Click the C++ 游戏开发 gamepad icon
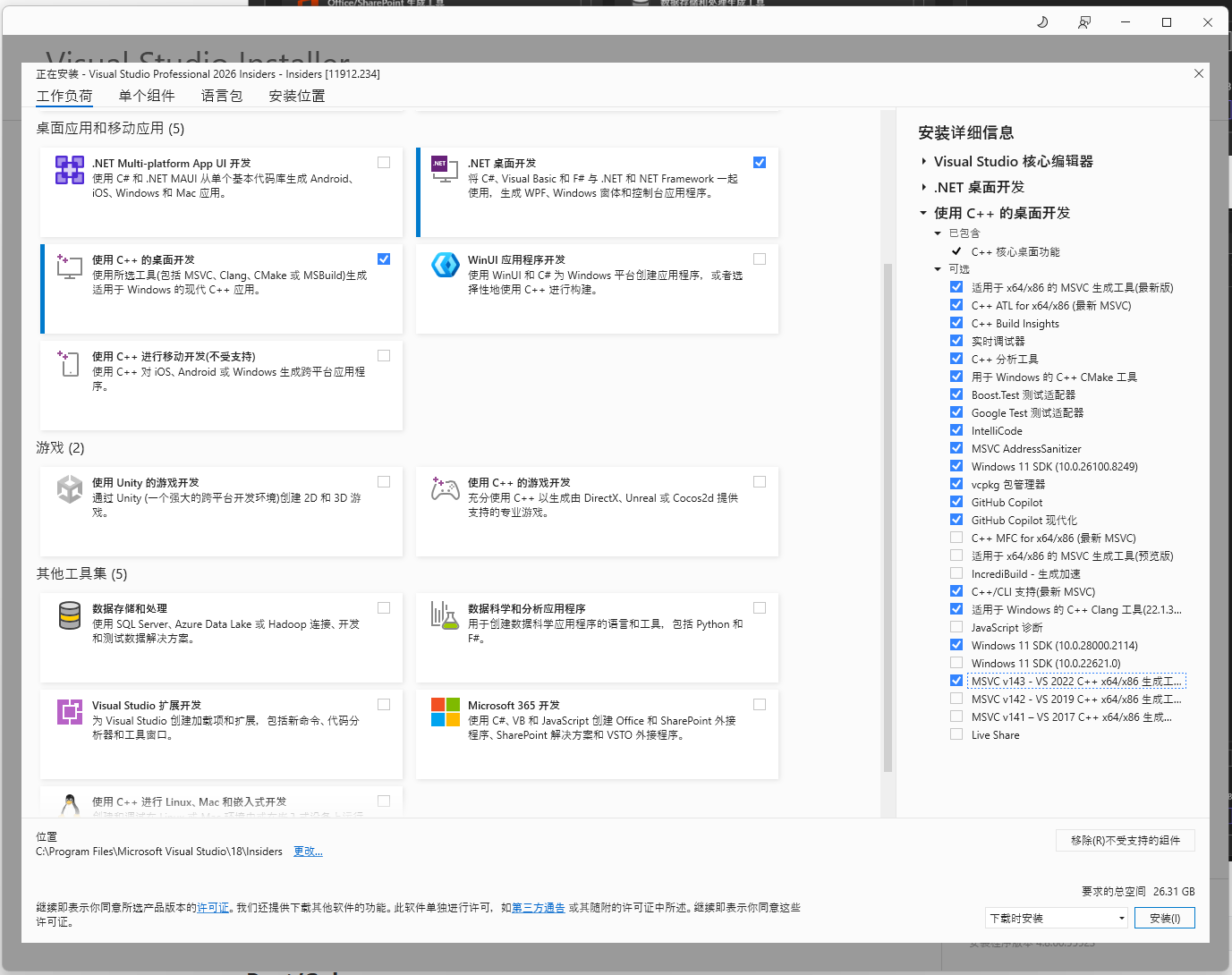The height and width of the screenshot is (975, 1232). (x=446, y=488)
